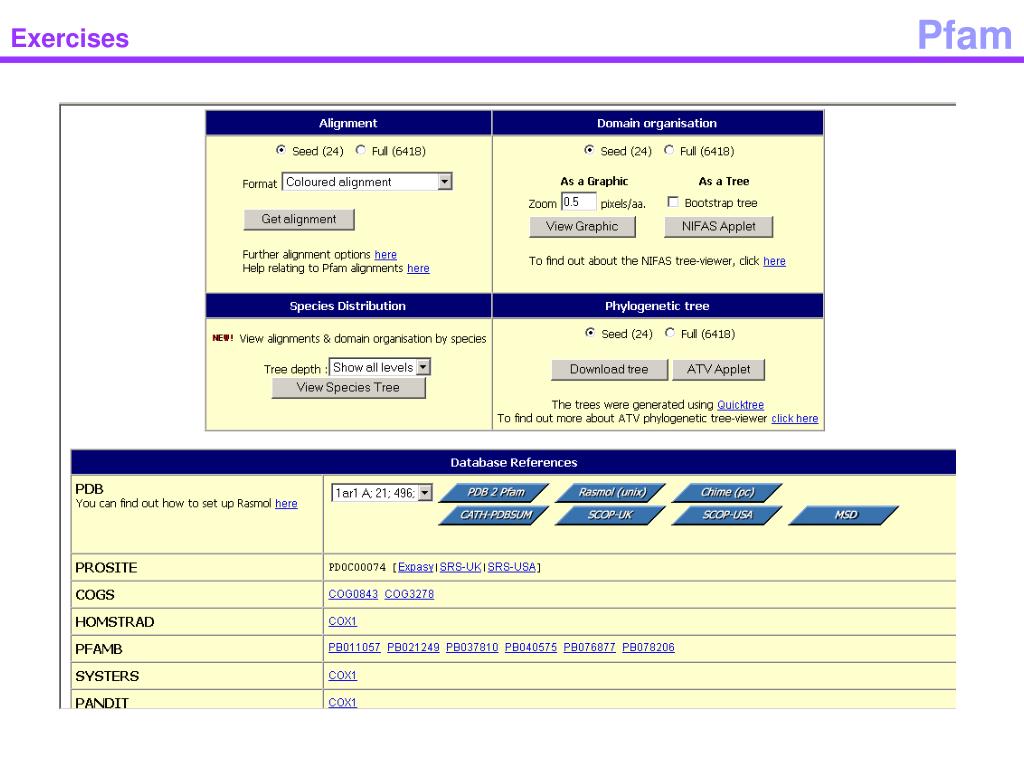Open the PDB structure 1ar1 dropdown
This screenshot has width=1024, height=768.
click(x=382, y=492)
